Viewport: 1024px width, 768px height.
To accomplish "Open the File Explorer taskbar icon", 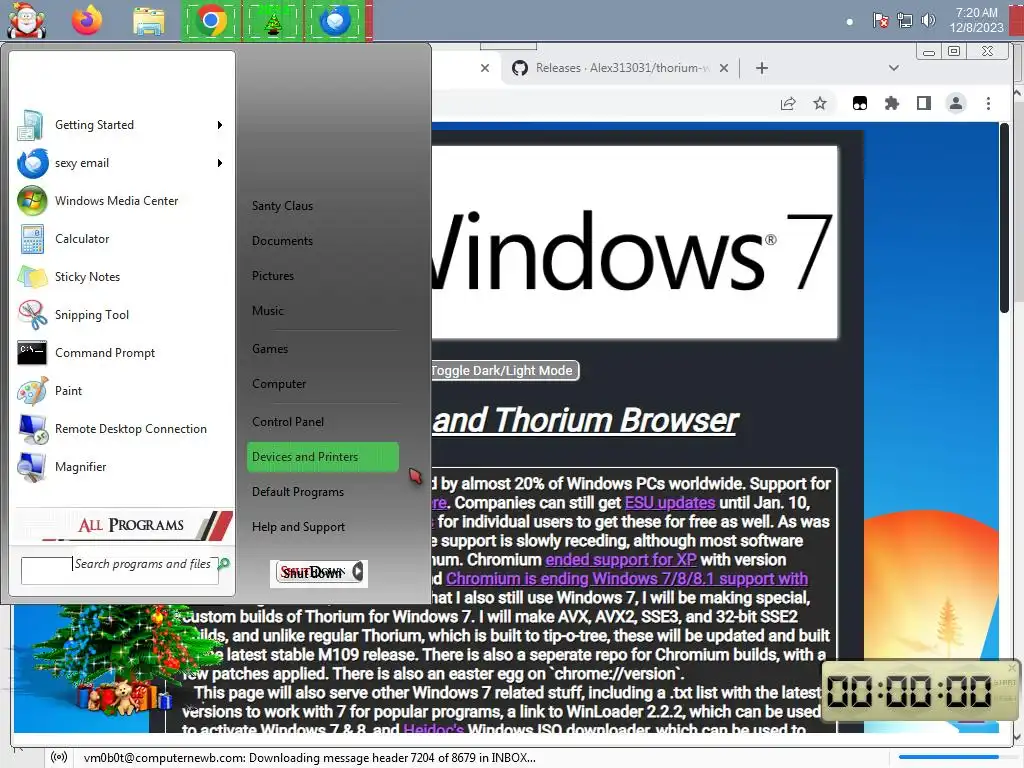I will (149, 21).
